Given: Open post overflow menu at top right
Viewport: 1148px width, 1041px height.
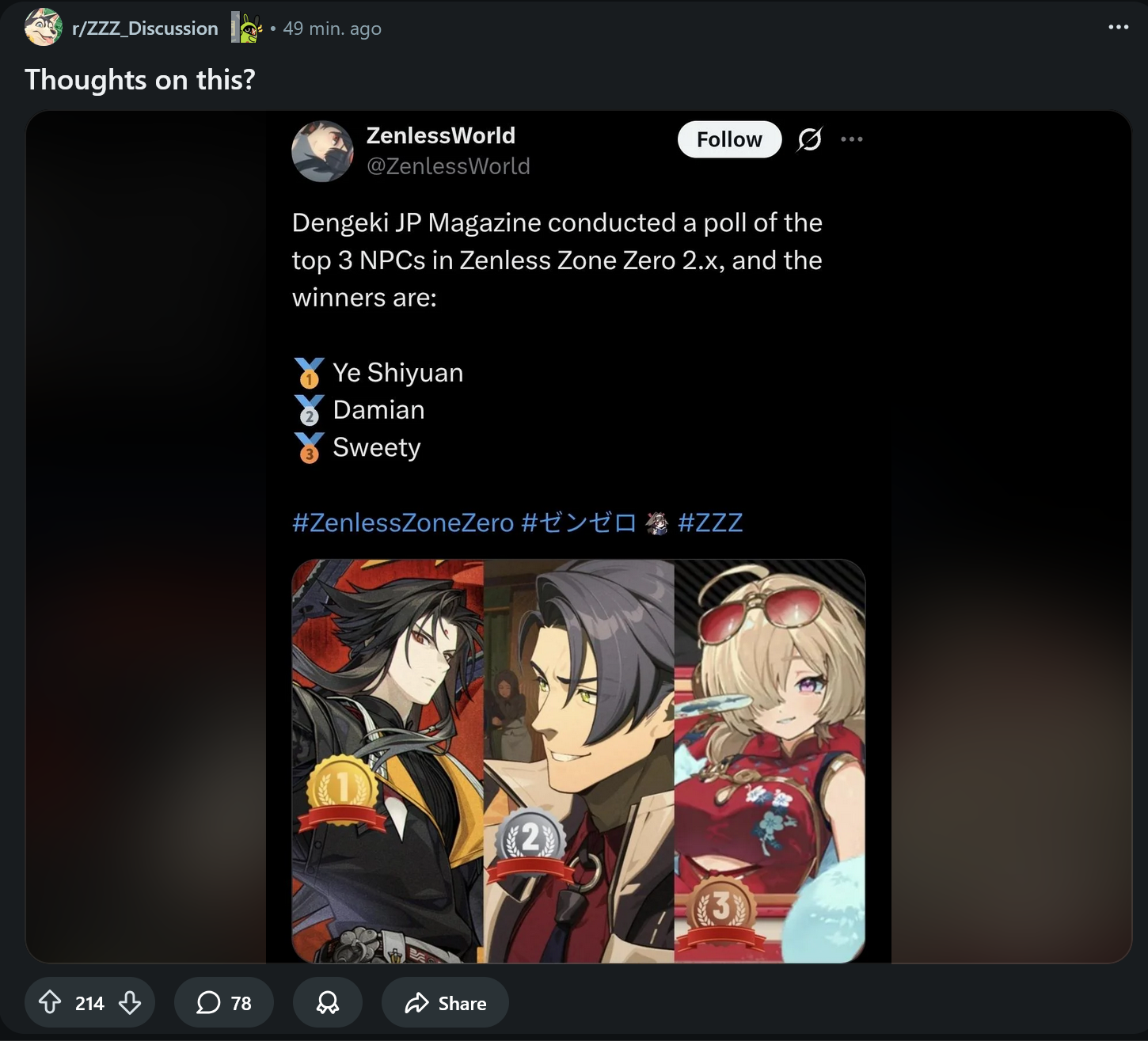Looking at the screenshot, I should 1118,27.
